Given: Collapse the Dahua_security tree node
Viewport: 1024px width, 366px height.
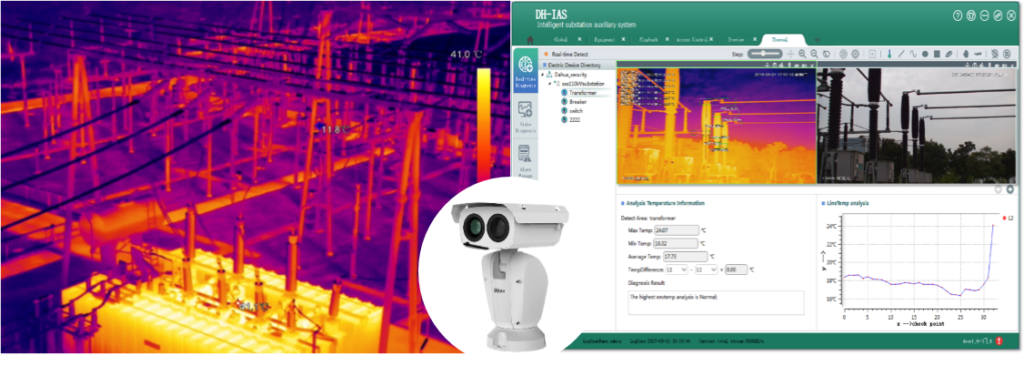Looking at the screenshot, I should coord(543,75).
